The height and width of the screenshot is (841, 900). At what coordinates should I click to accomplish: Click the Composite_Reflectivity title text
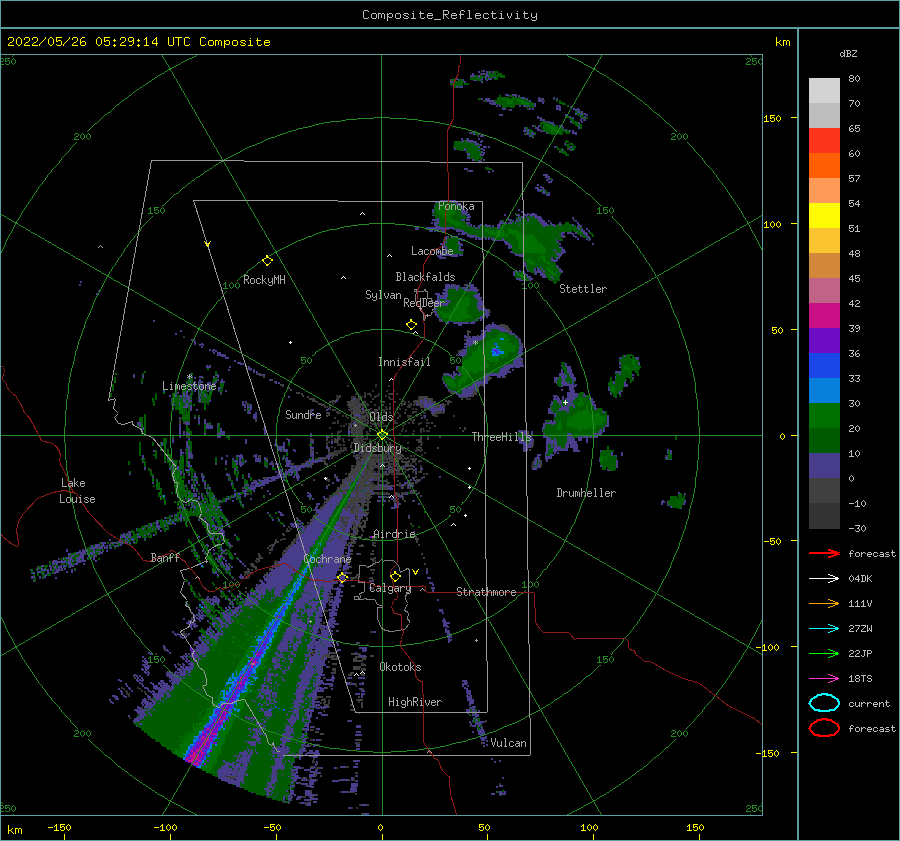tap(450, 15)
